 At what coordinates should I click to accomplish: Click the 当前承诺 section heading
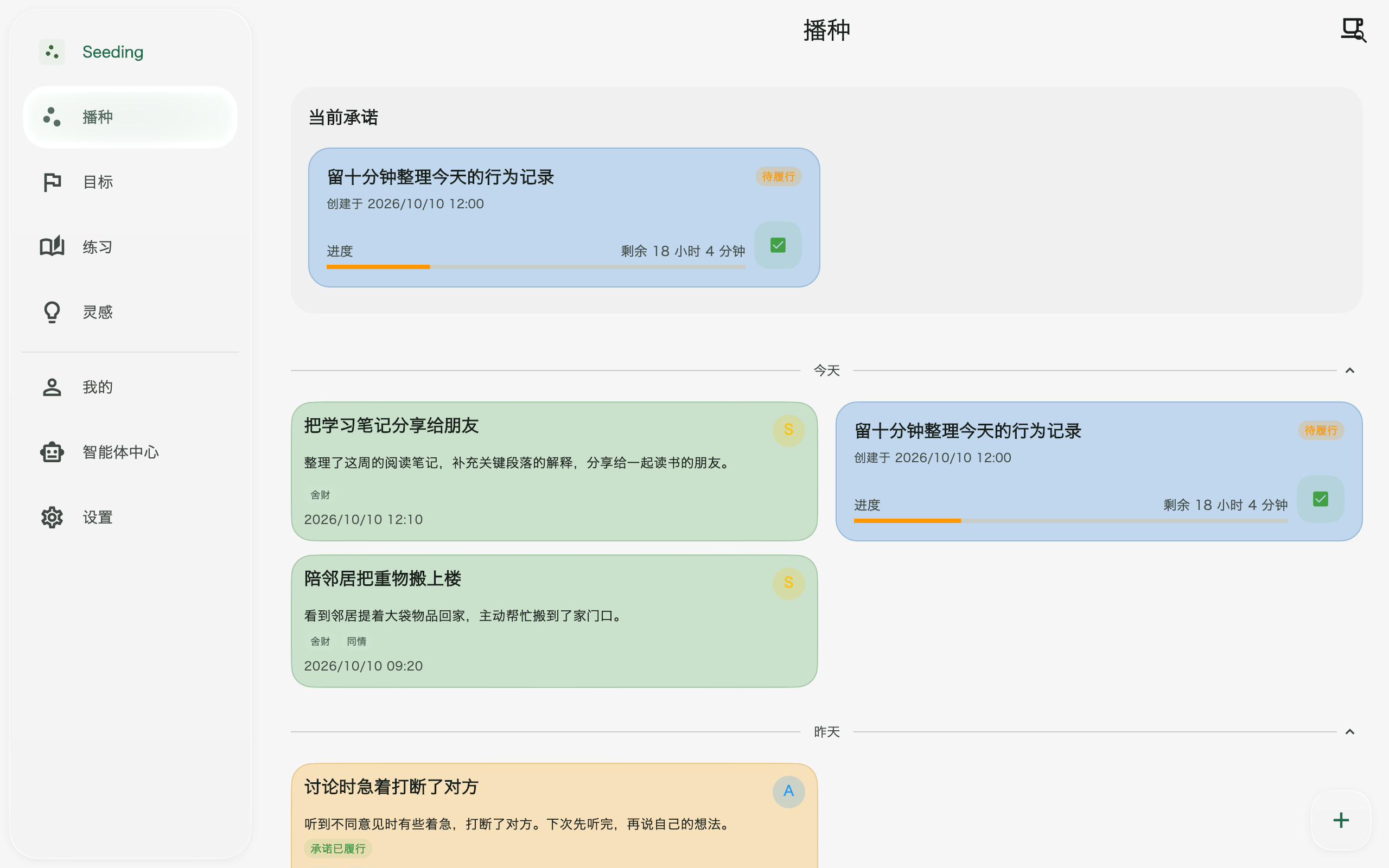pos(343,118)
